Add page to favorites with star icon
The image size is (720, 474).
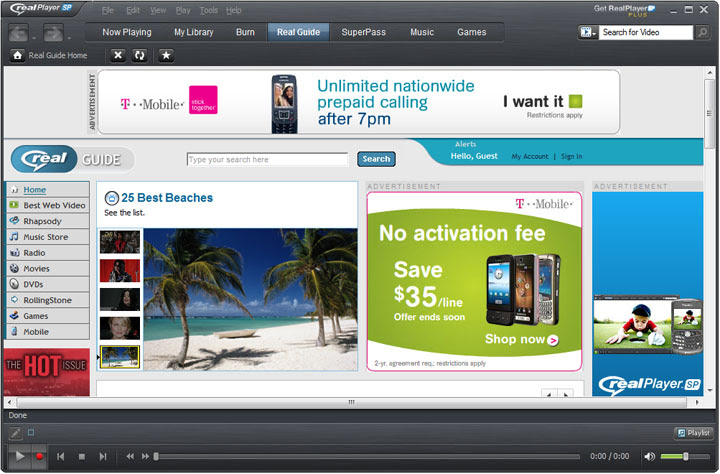coord(166,56)
